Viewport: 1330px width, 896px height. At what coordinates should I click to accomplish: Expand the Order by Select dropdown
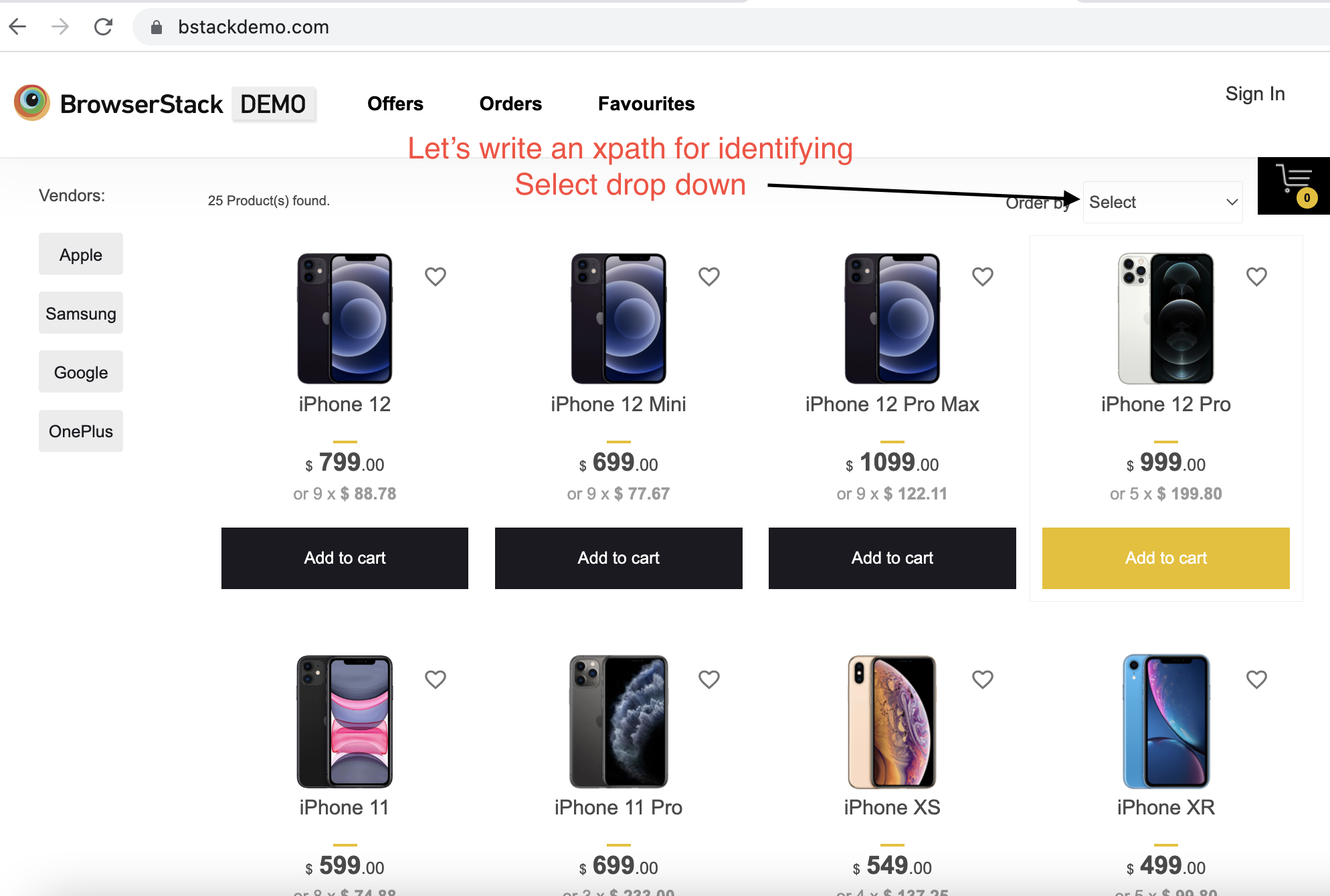[1159, 201]
